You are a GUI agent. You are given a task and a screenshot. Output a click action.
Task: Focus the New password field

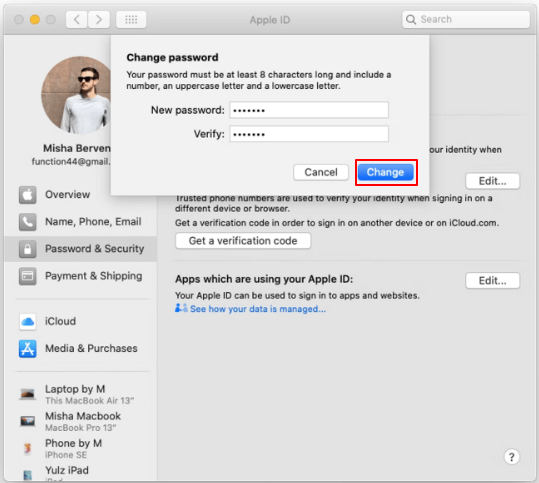[309, 110]
